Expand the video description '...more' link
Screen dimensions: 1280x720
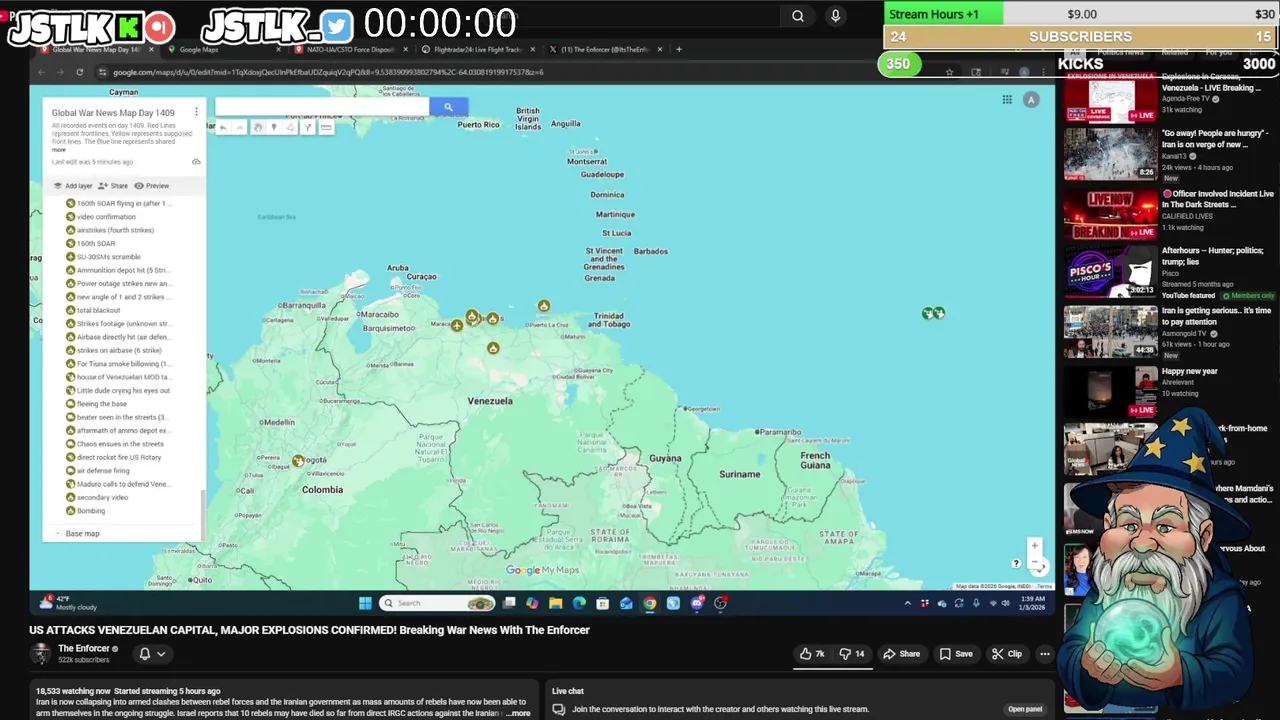pyautogui.click(x=518, y=713)
